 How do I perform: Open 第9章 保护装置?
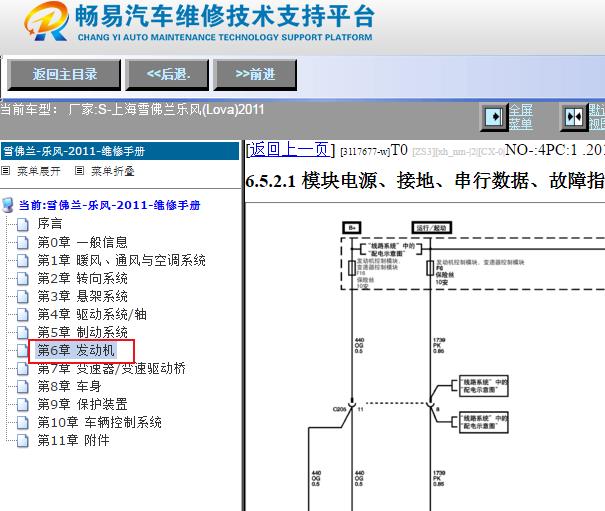(83, 404)
